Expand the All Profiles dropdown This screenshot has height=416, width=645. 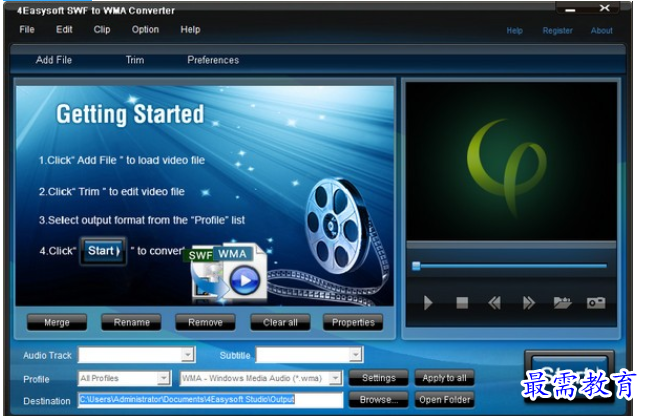click(164, 378)
